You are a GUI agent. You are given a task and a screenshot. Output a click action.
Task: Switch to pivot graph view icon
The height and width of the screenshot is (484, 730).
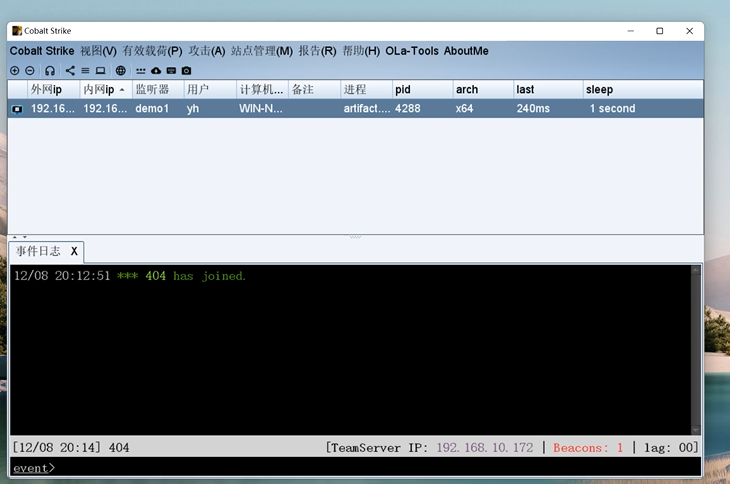pos(70,71)
